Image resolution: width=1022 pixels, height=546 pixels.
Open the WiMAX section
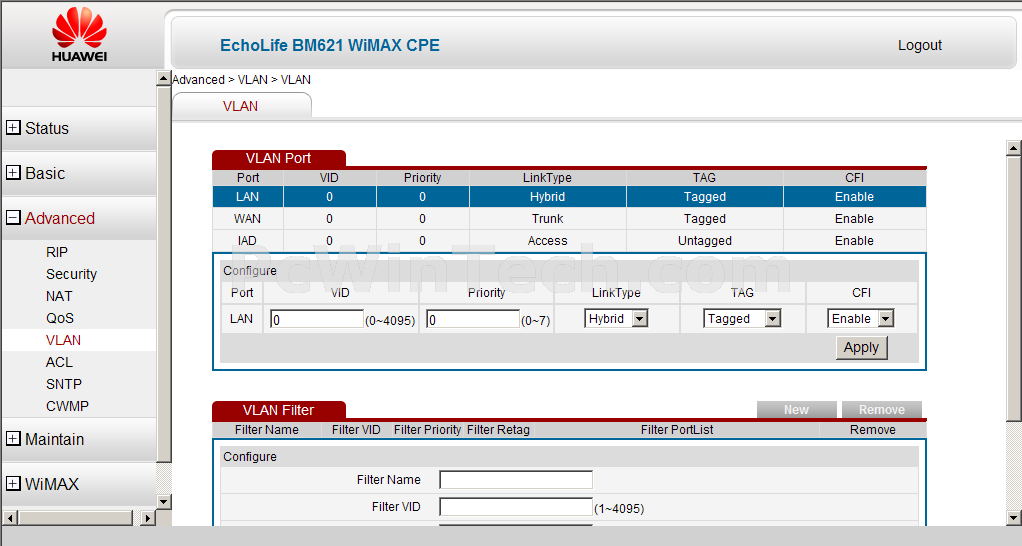(52, 484)
